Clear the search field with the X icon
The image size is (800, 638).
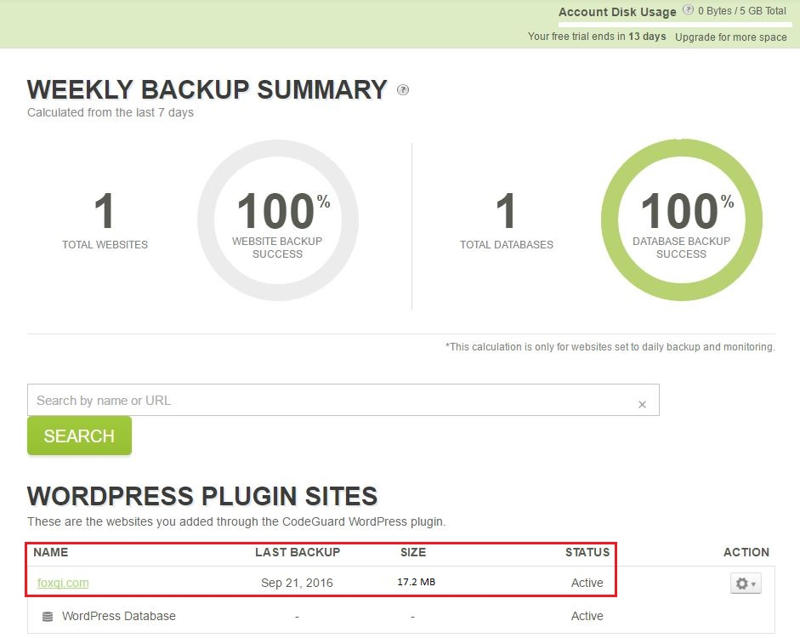[642, 404]
